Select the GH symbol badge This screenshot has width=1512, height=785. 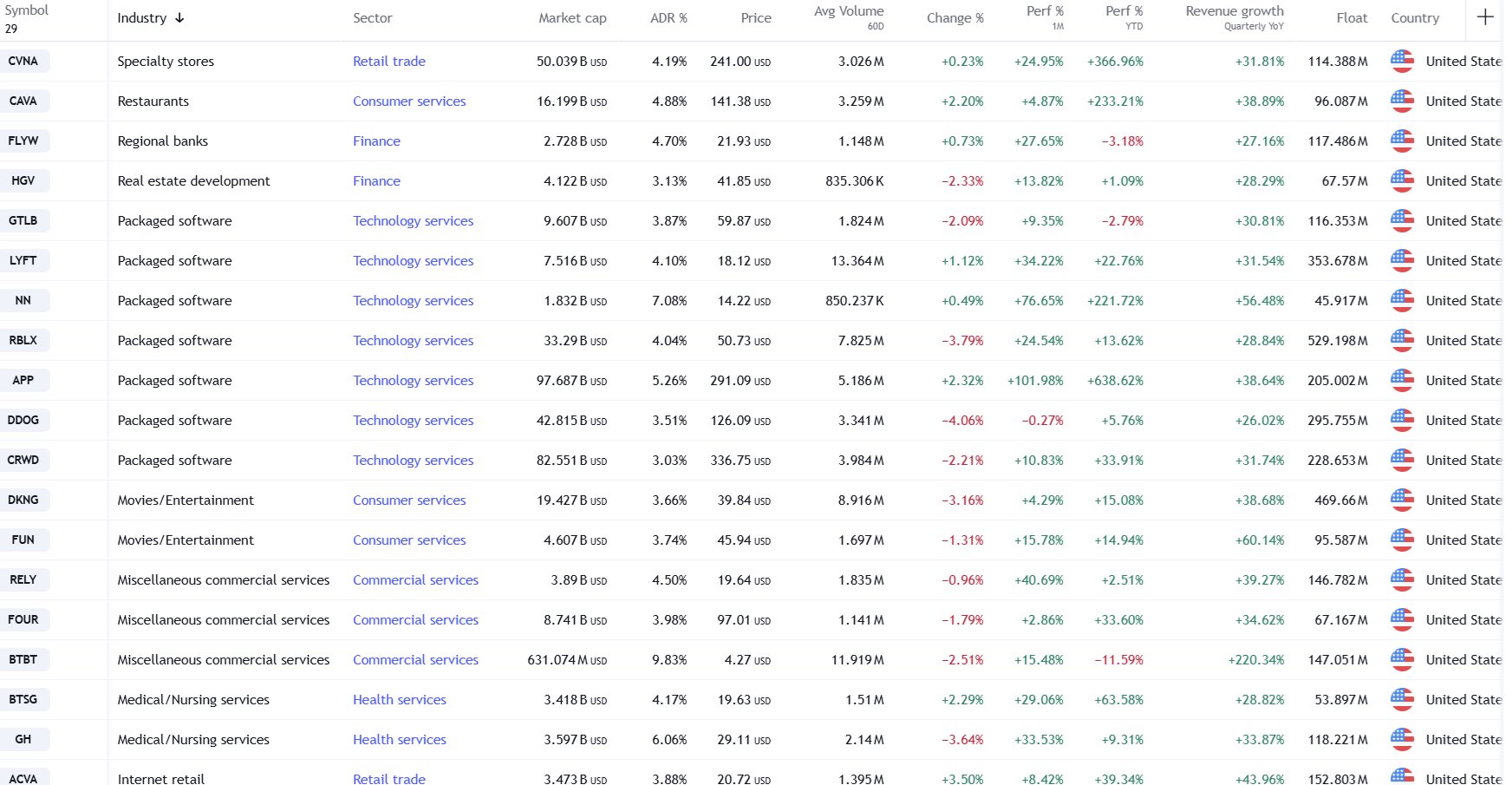[x=23, y=739]
